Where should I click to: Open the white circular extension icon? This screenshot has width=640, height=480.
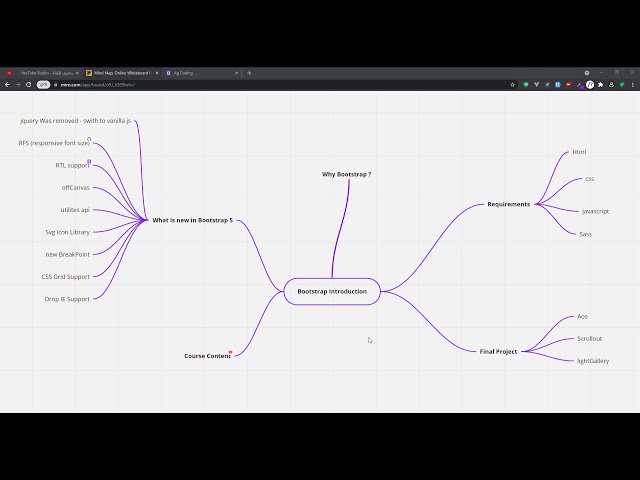click(590, 84)
